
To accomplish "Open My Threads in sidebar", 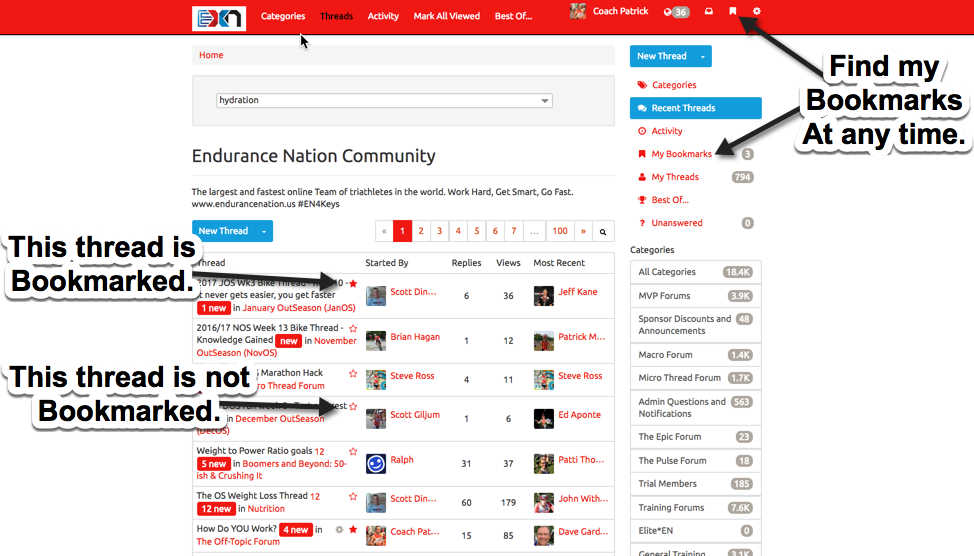I will (675, 177).
